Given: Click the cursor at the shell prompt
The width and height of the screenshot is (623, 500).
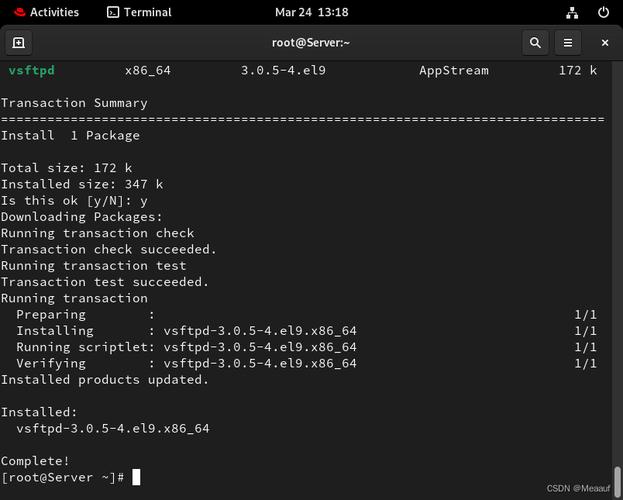Looking at the screenshot, I should click(136, 478).
